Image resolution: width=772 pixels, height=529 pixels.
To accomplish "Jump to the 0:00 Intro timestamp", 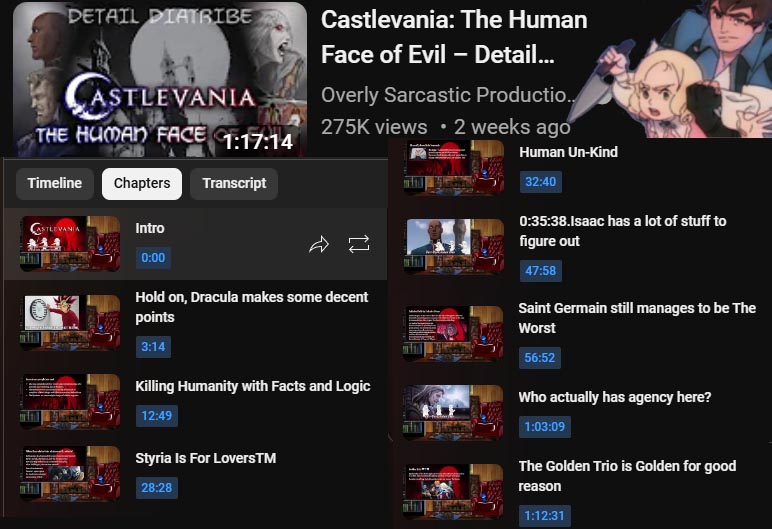I will click(x=153, y=258).
